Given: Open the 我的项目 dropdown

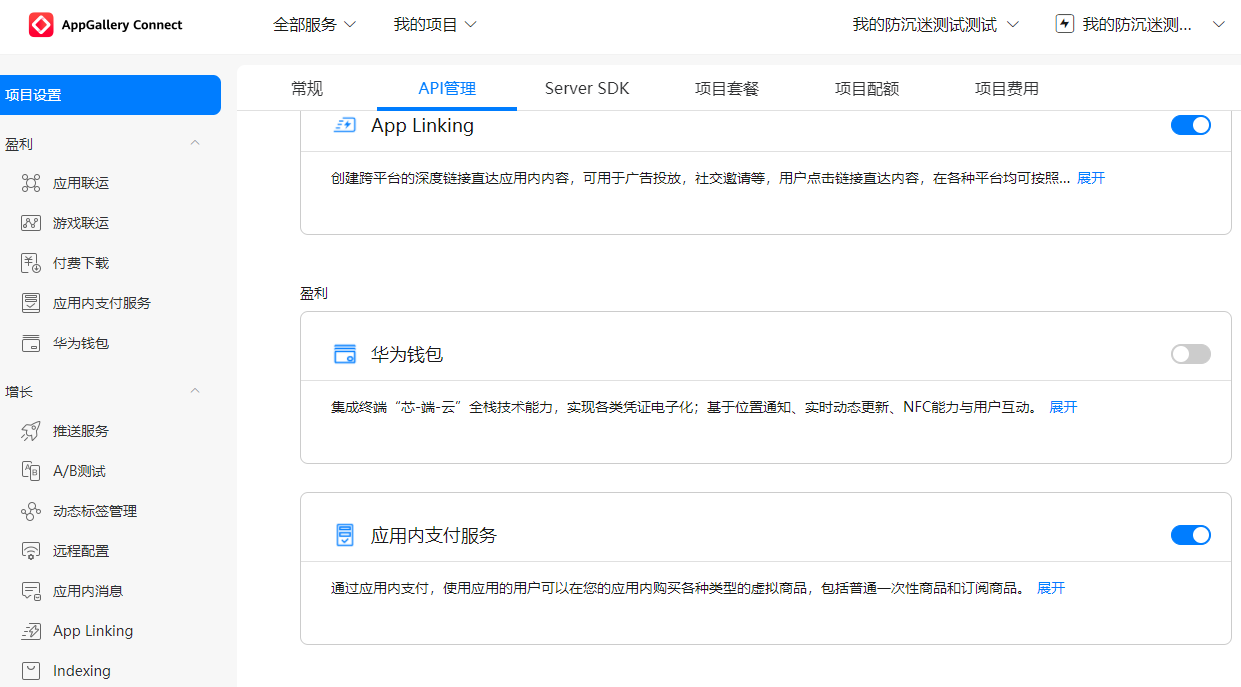Looking at the screenshot, I should click(435, 25).
